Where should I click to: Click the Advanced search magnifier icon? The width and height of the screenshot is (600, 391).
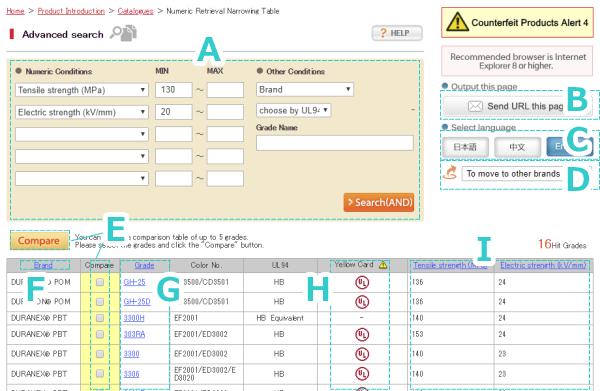click(123, 33)
